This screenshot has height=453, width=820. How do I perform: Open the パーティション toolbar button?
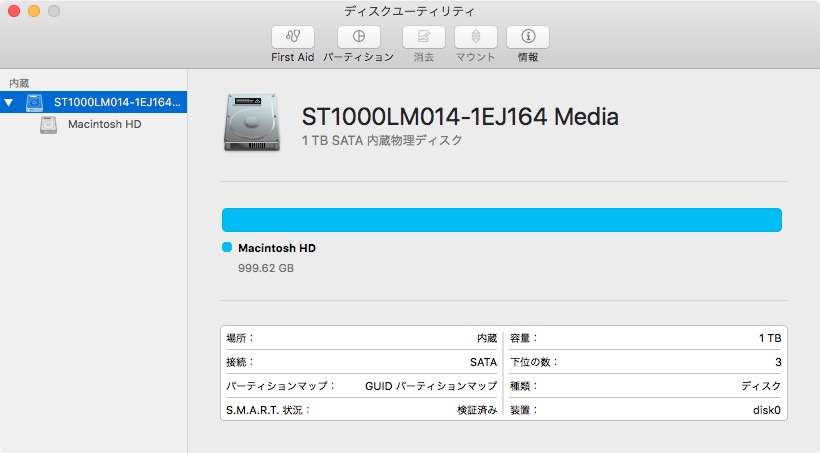pos(358,37)
